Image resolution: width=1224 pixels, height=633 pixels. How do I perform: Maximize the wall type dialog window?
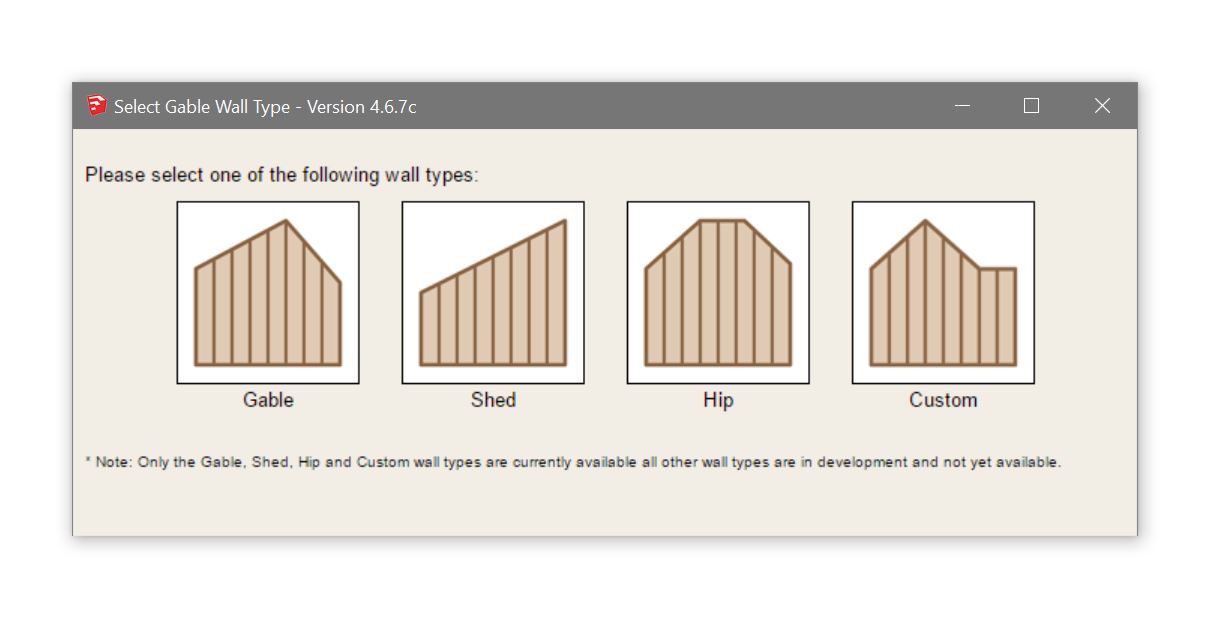tap(1032, 106)
